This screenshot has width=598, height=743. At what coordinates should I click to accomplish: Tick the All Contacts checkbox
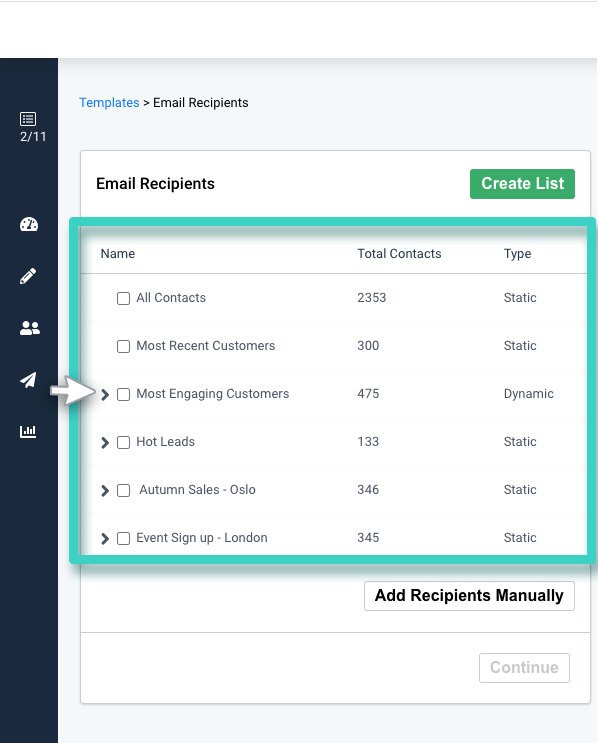(x=123, y=299)
